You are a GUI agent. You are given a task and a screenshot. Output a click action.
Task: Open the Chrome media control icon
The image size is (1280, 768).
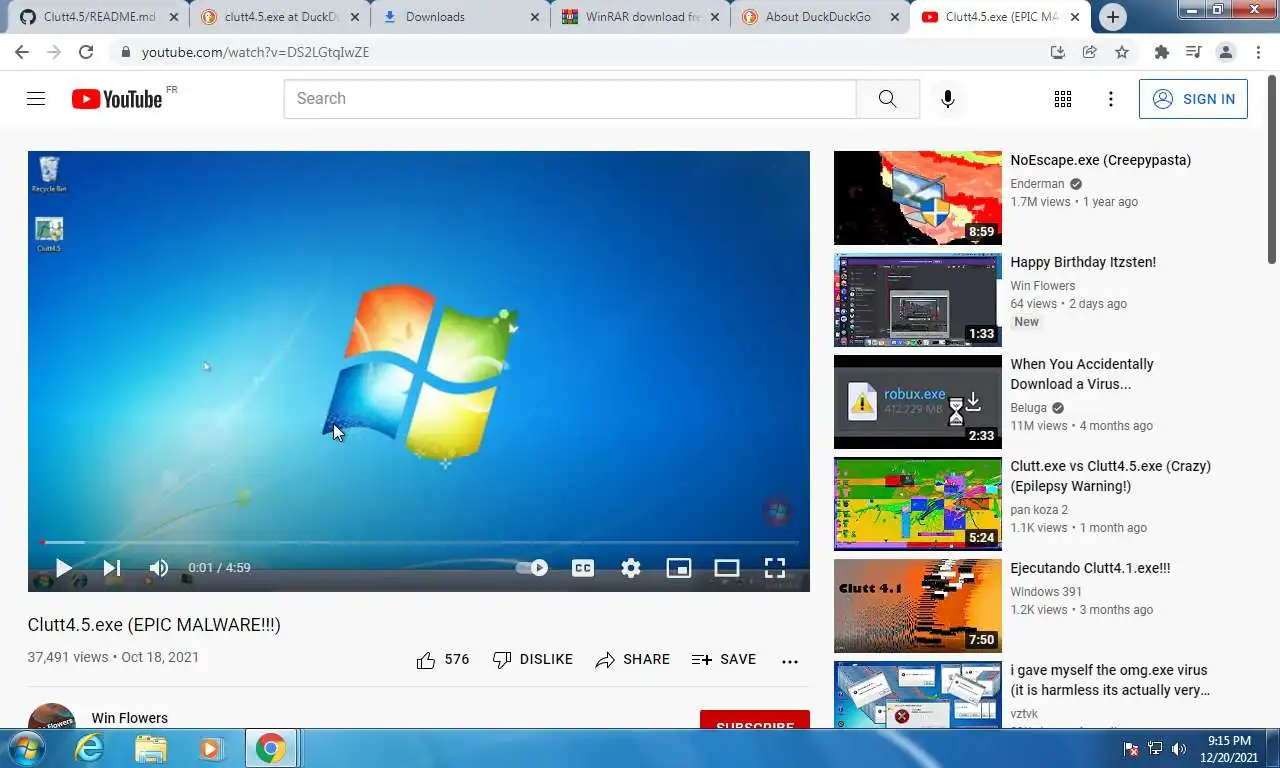tap(1193, 52)
